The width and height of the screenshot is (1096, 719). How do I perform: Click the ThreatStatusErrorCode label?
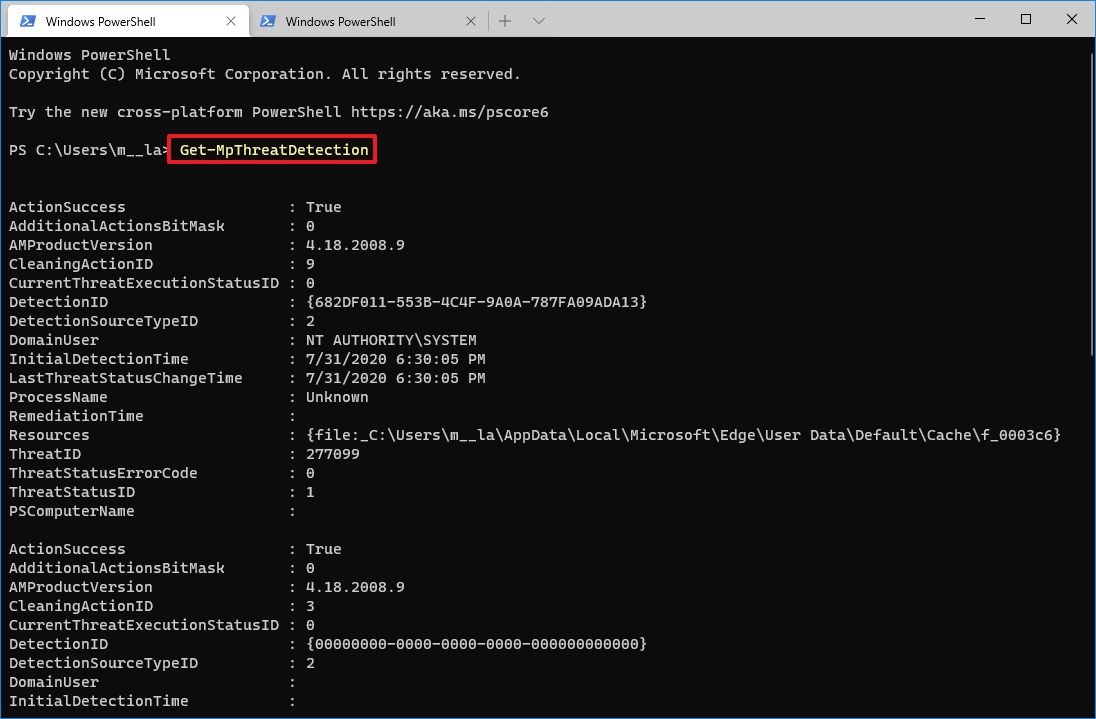(x=103, y=473)
